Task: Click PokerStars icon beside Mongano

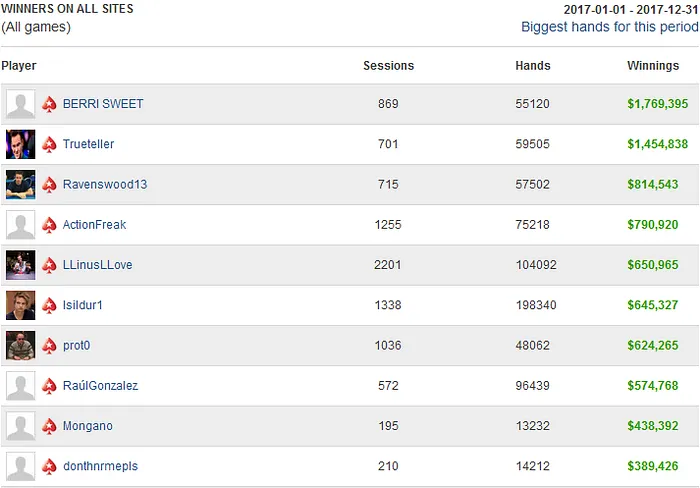Action: pos(50,426)
